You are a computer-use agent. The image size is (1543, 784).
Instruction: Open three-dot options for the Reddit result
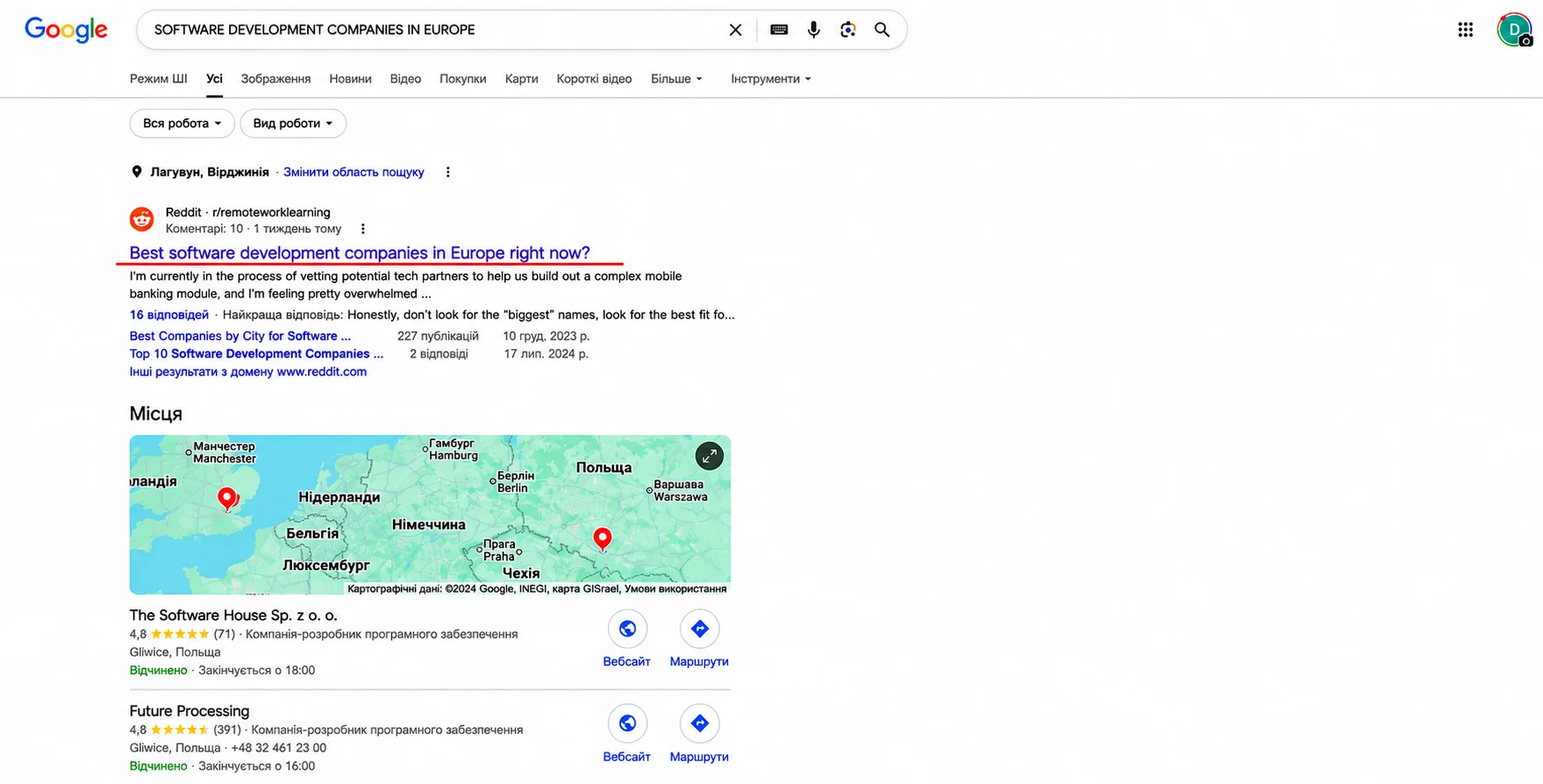coord(362,229)
